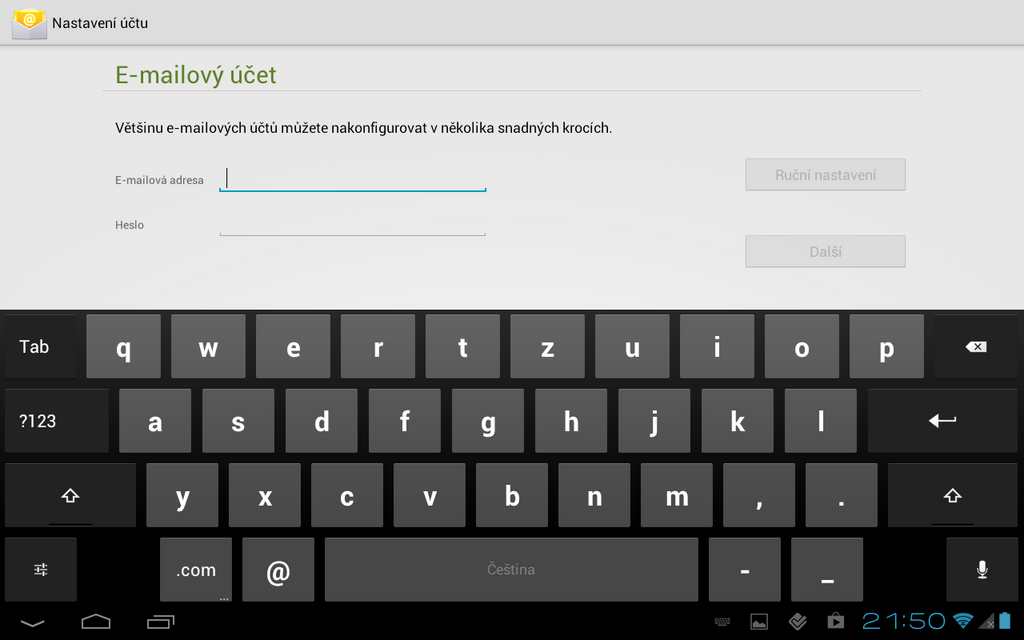Focus the Heslo password field
Image resolution: width=1024 pixels, height=640 pixels.
click(x=352, y=224)
